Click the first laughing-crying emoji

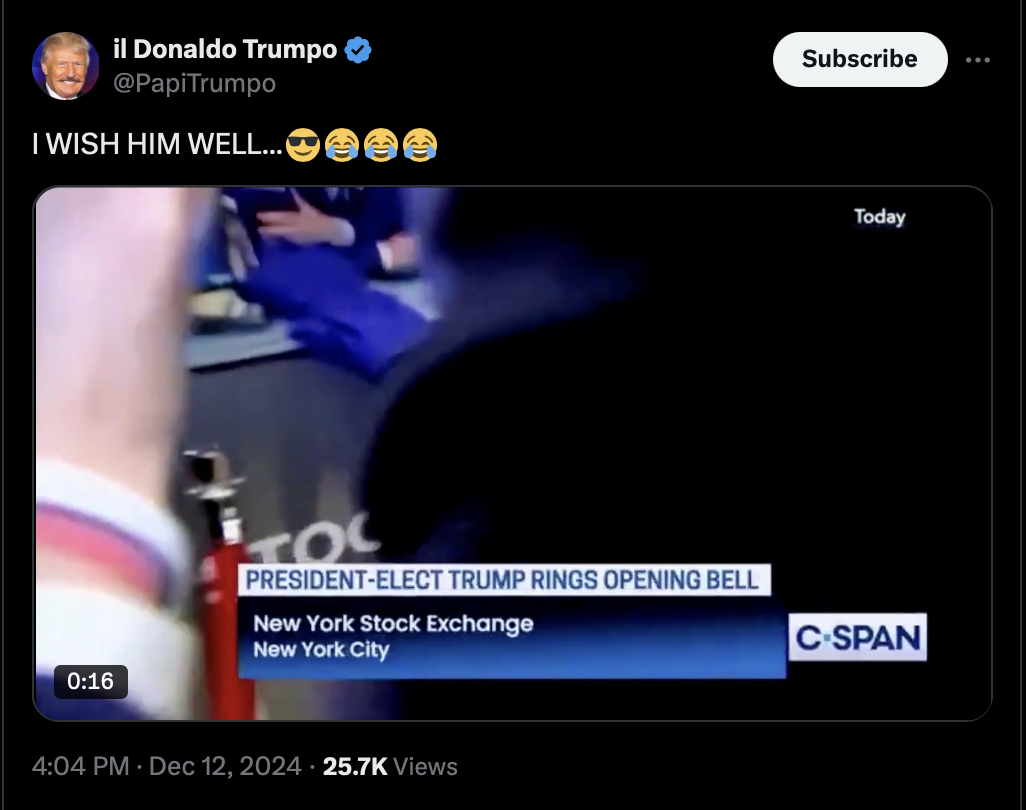(x=342, y=145)
